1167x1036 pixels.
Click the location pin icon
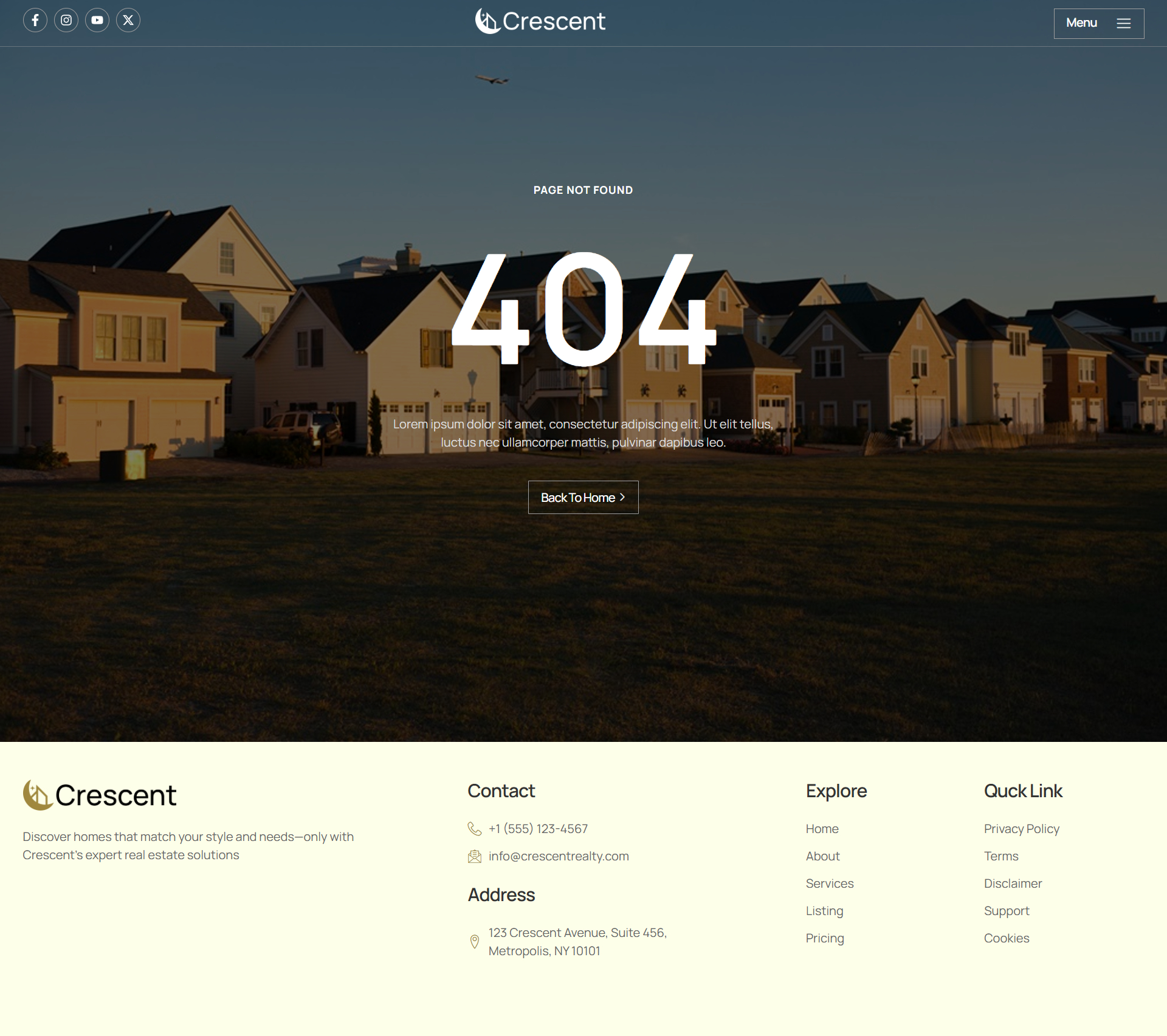point(475,941)
